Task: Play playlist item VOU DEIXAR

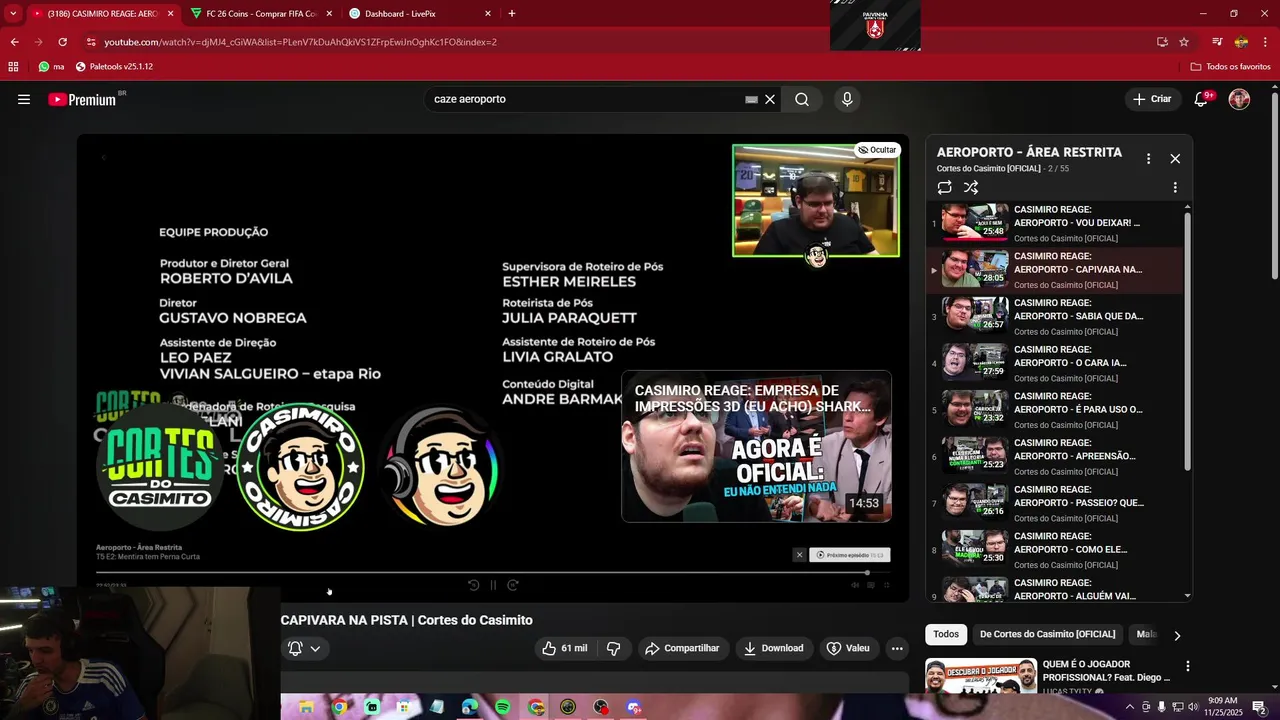Action: pyautogui.click(x=1055, y=222)
